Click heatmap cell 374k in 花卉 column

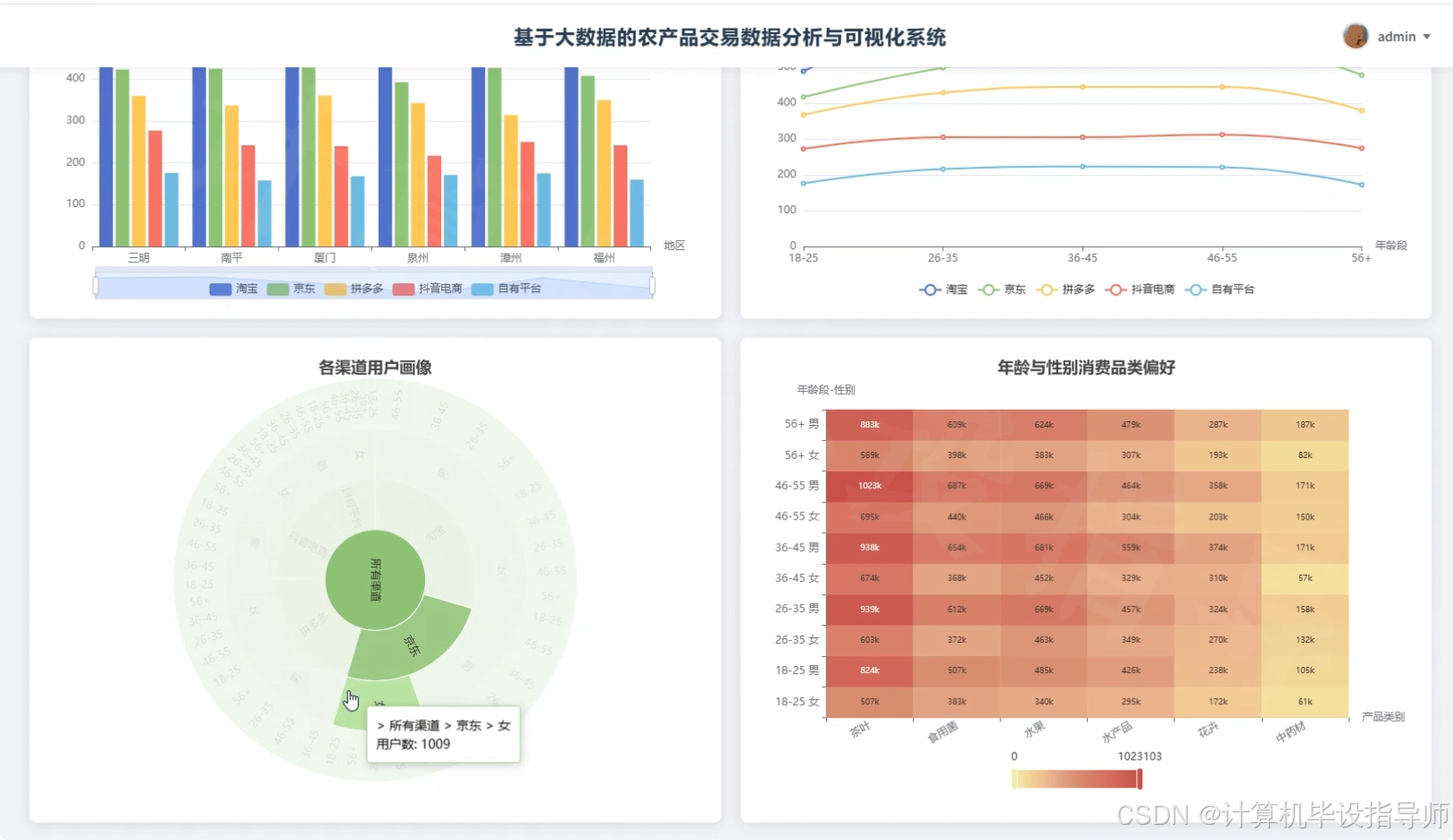[x=1218, y=547]
